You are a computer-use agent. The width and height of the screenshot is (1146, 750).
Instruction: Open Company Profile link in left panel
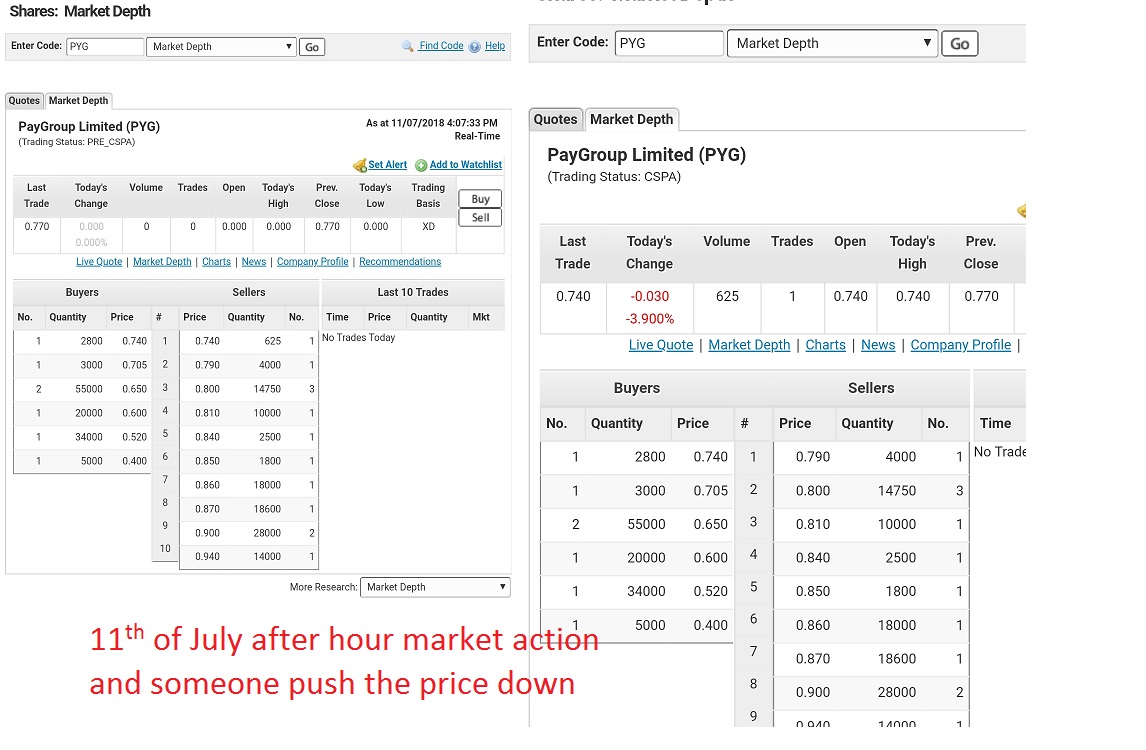tap(312, 262)
